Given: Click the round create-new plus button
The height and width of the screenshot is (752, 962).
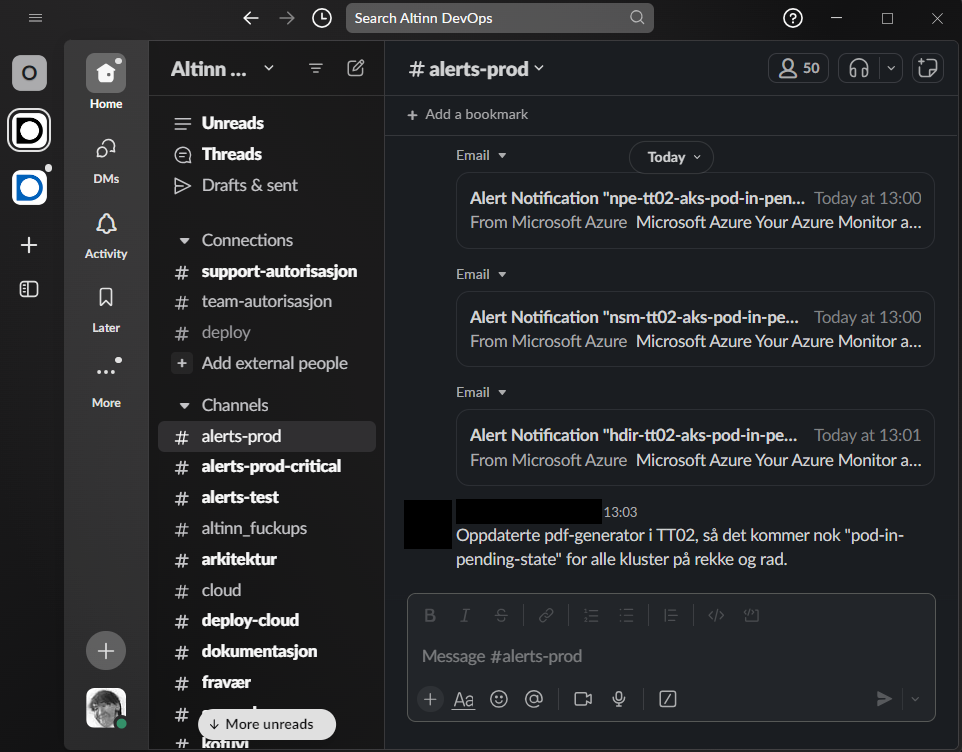Looking at the screenshot, I should pos(106,650).
